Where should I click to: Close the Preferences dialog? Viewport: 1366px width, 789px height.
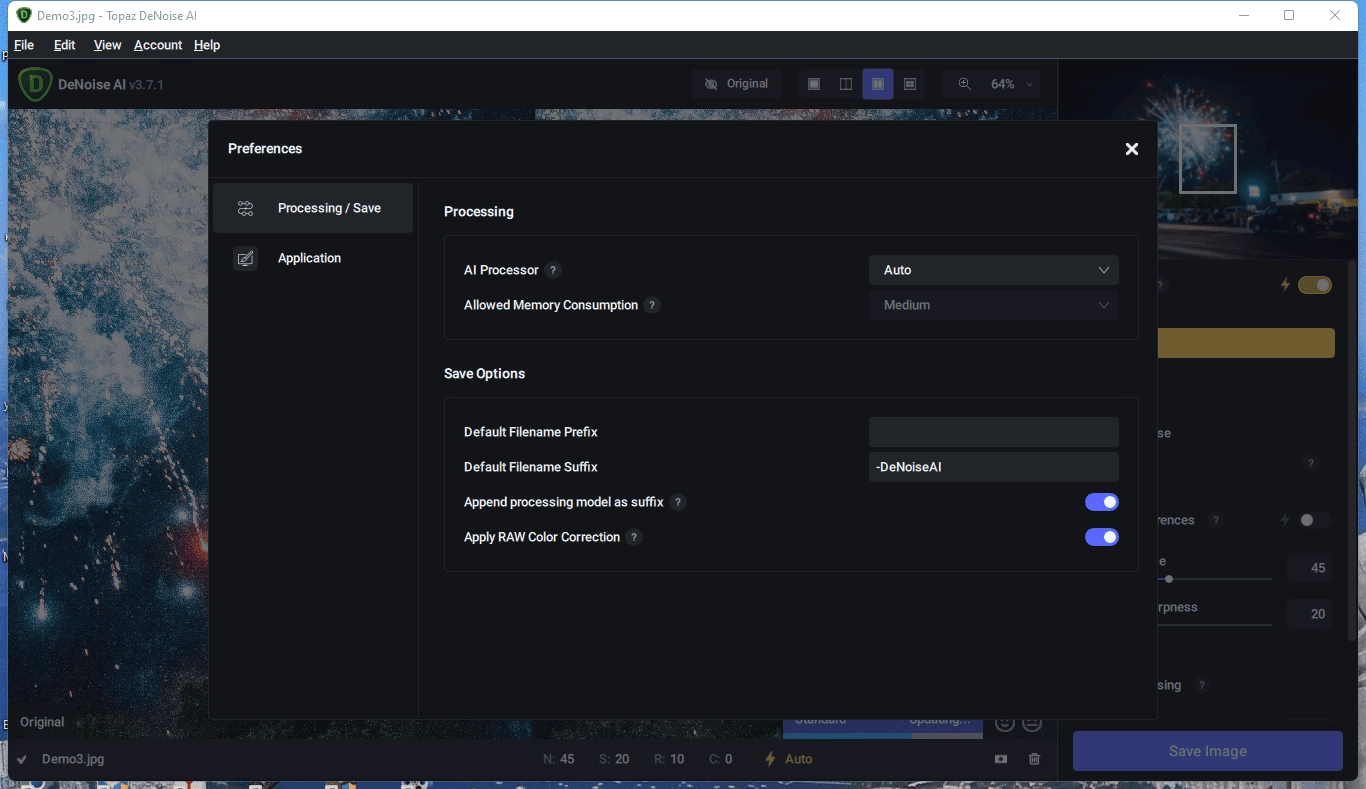pos(1132,149)
